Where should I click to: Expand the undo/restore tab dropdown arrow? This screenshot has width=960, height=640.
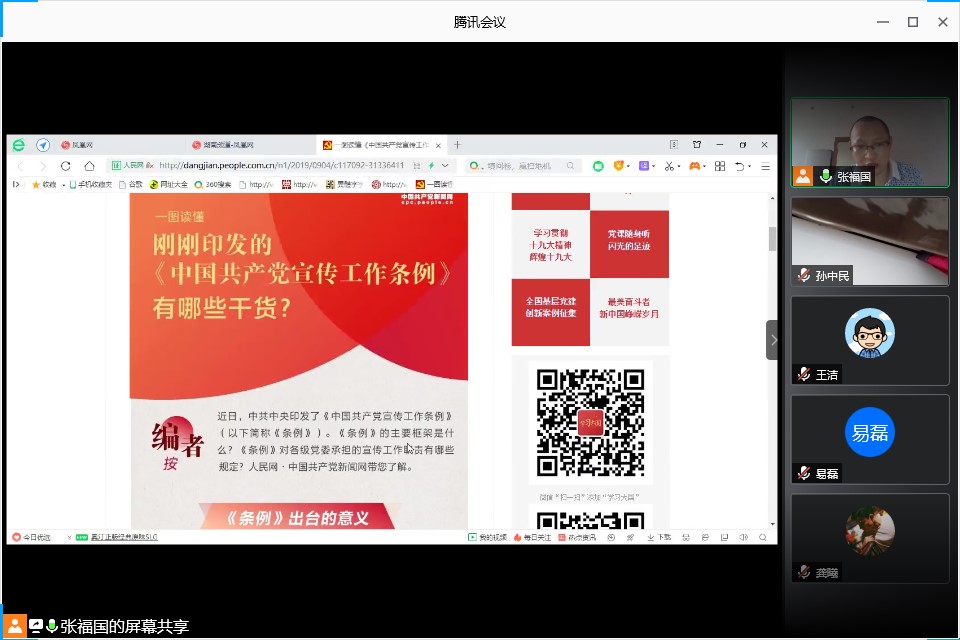click(x=749, y=166)
